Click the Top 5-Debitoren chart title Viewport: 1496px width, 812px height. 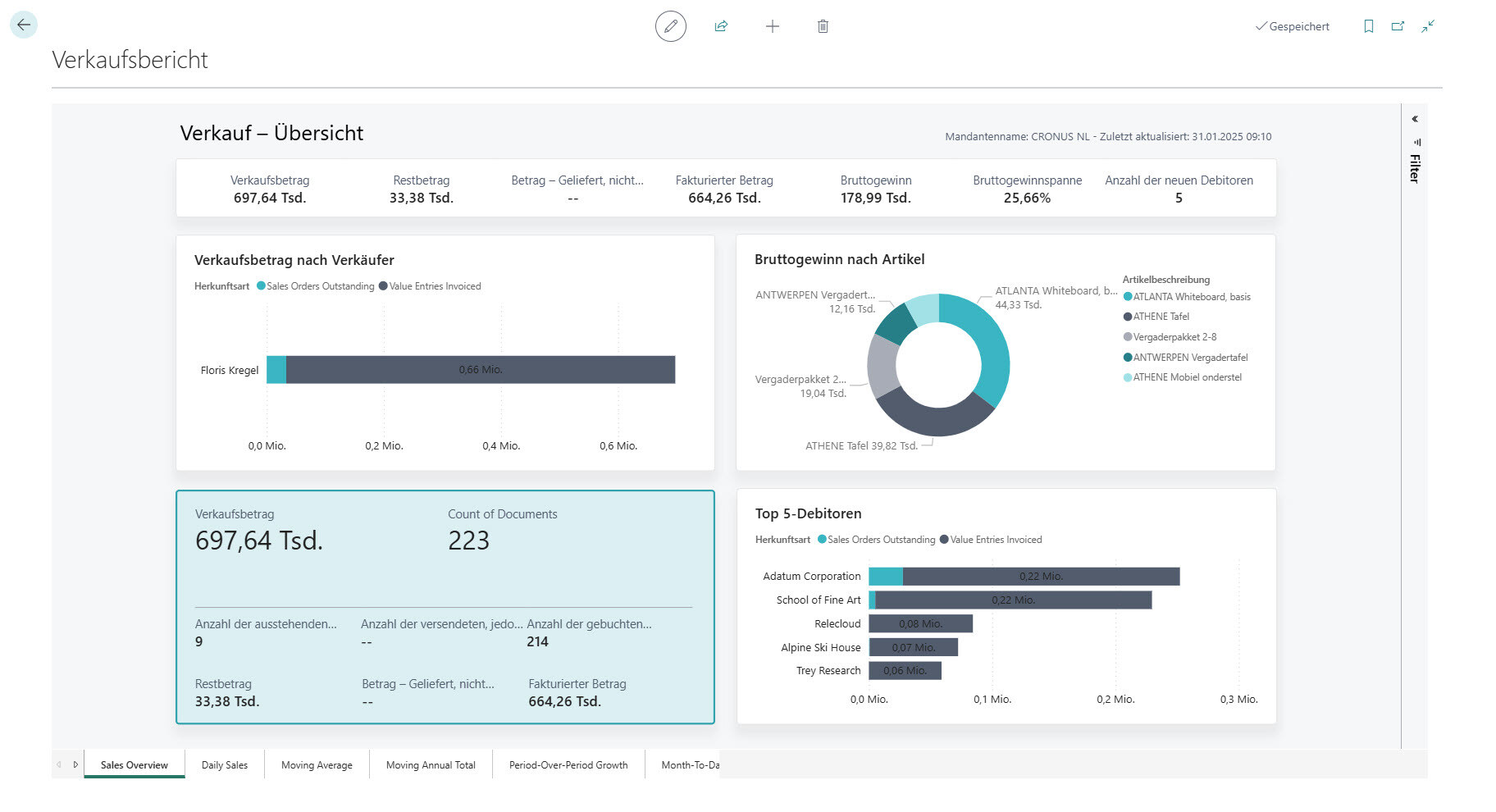[808, 513]
